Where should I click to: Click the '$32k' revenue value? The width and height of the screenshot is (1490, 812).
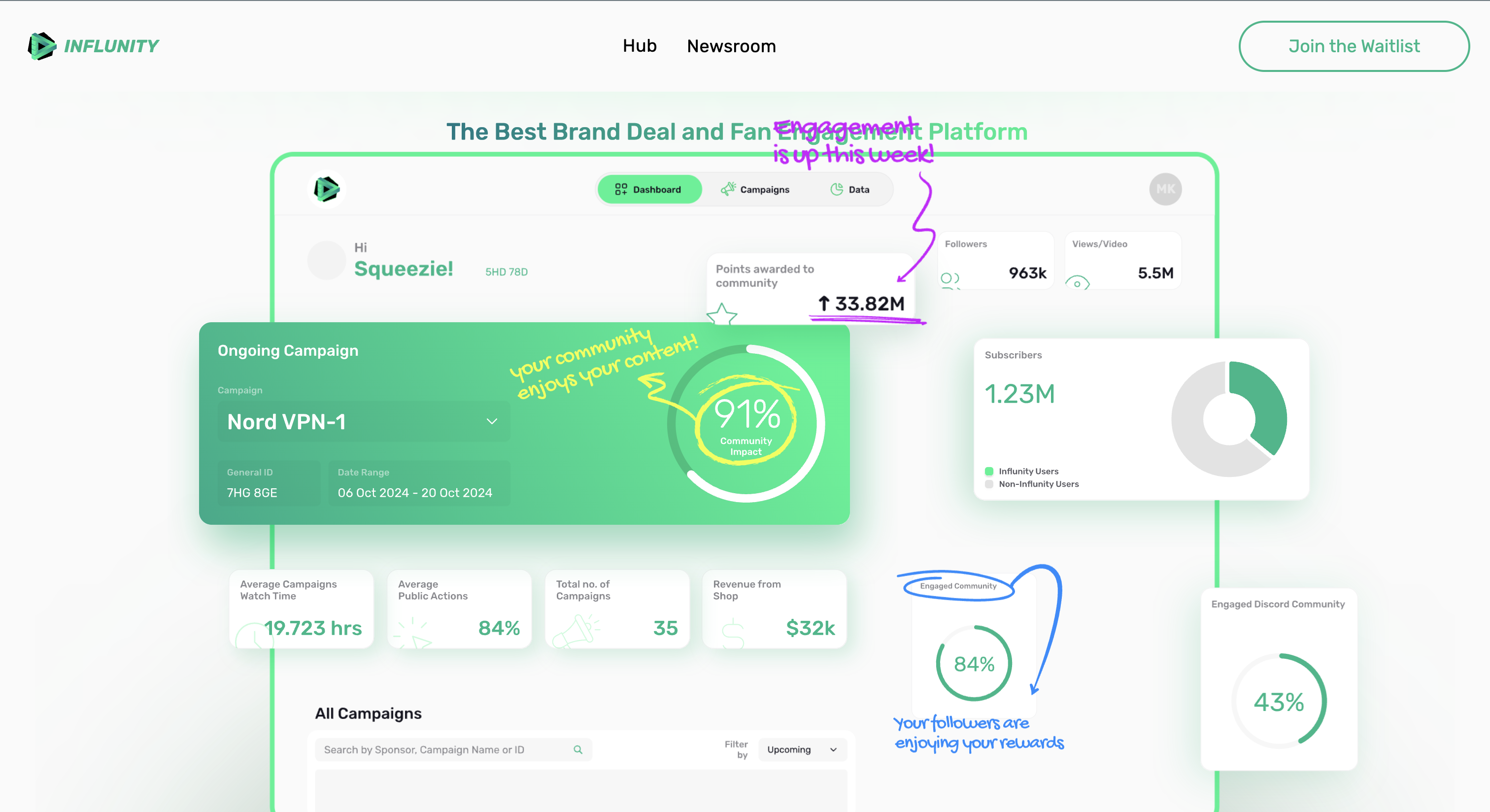(x=810, y=628)
